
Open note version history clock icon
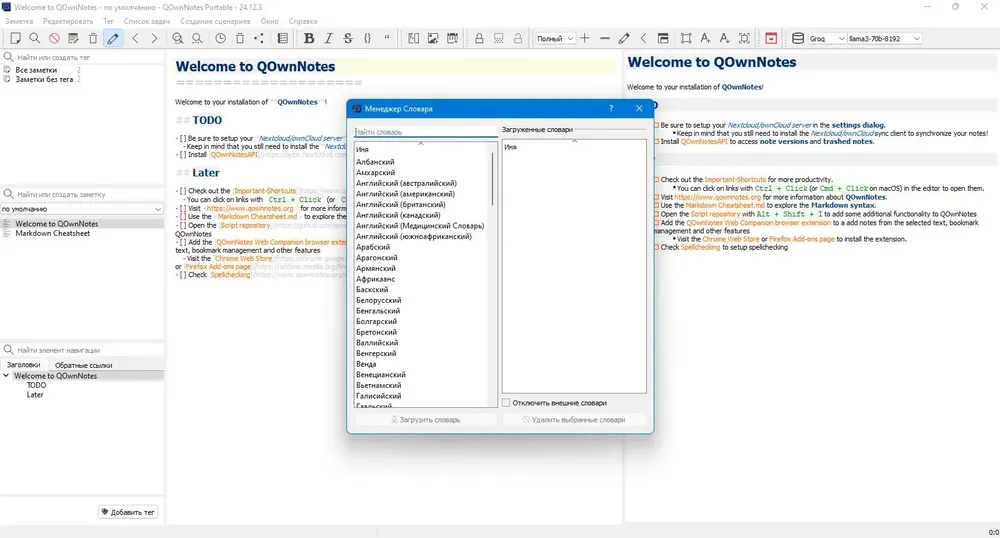[x=220, y=38]
